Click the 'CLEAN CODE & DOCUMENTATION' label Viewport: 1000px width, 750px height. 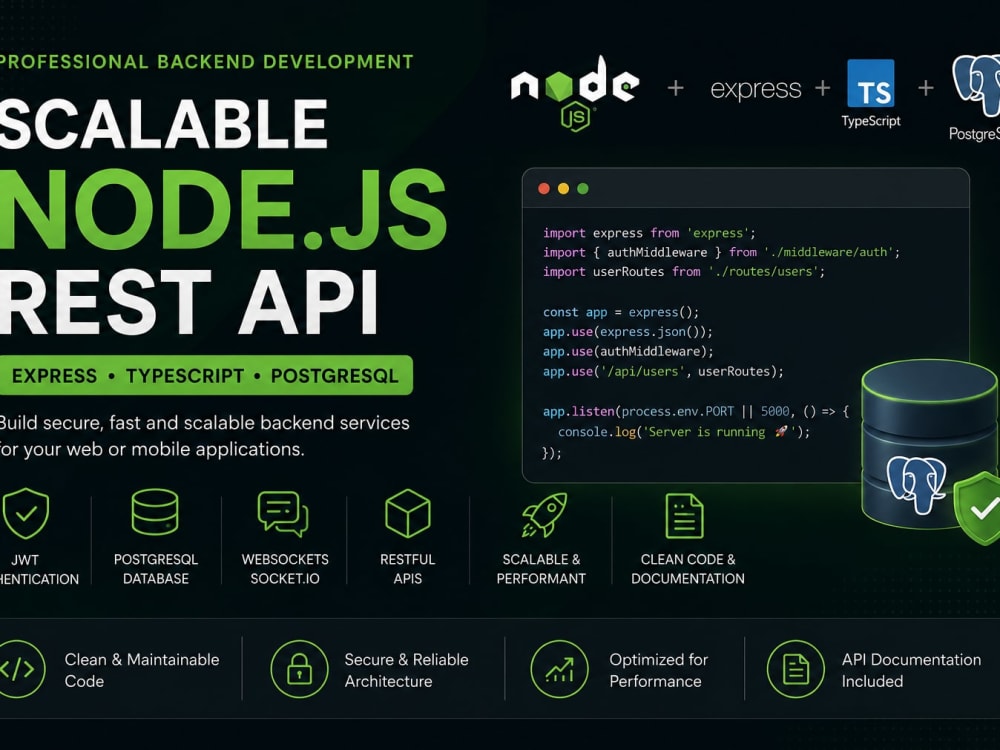click(x=688, y=569)
